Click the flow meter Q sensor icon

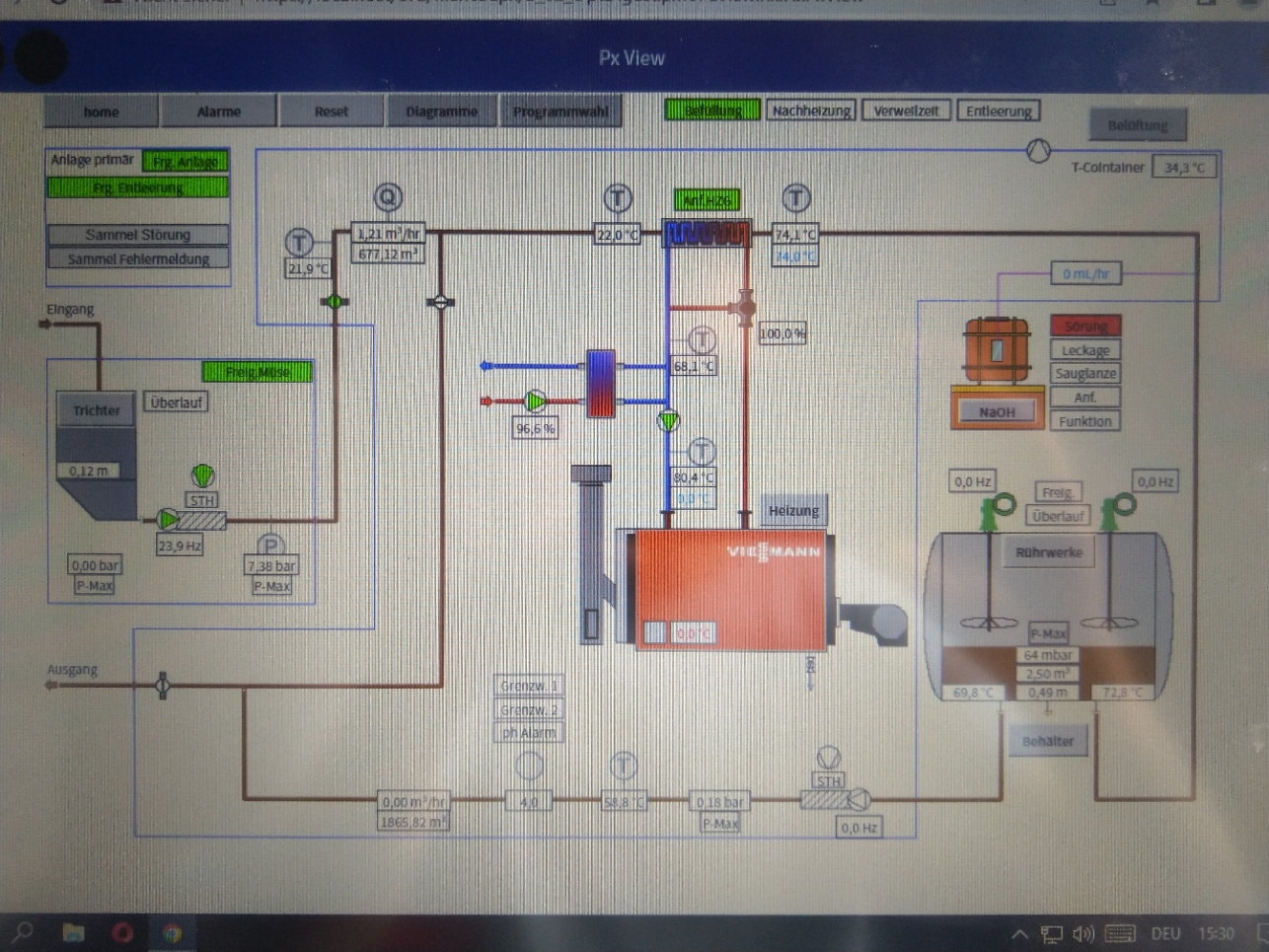click(388, 197)
